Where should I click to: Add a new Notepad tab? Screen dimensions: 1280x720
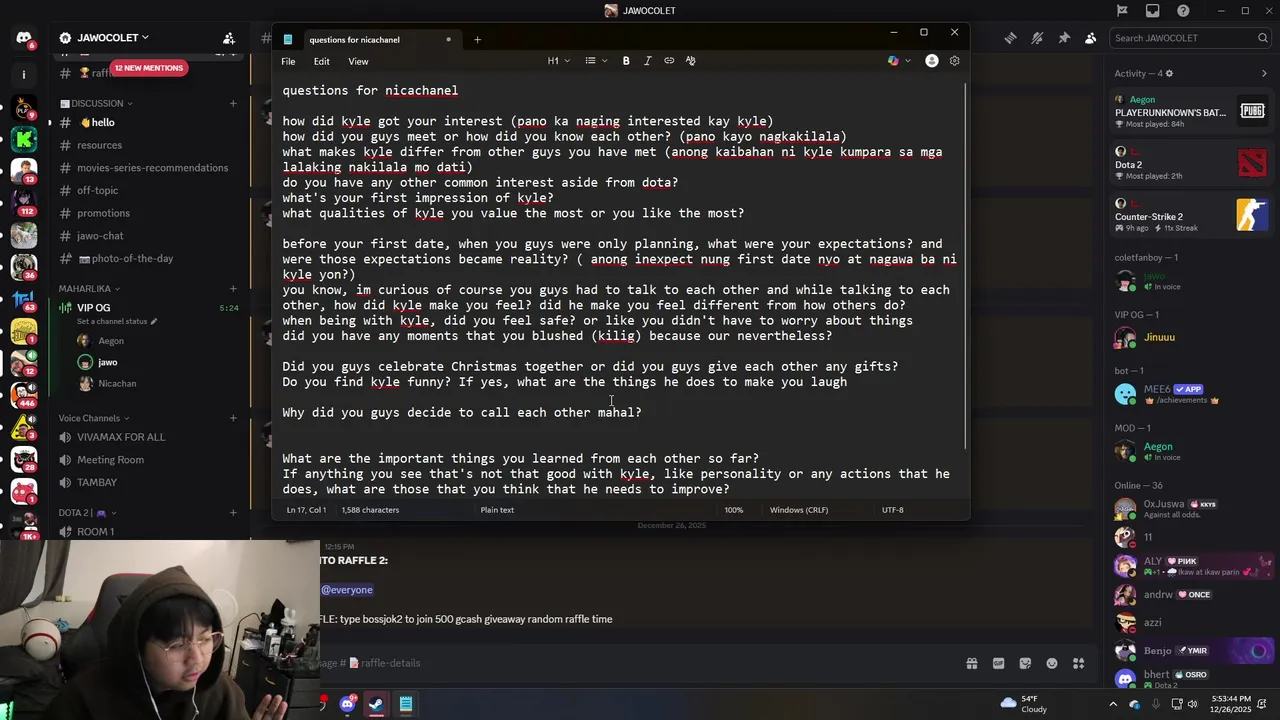tap(477, 40)
